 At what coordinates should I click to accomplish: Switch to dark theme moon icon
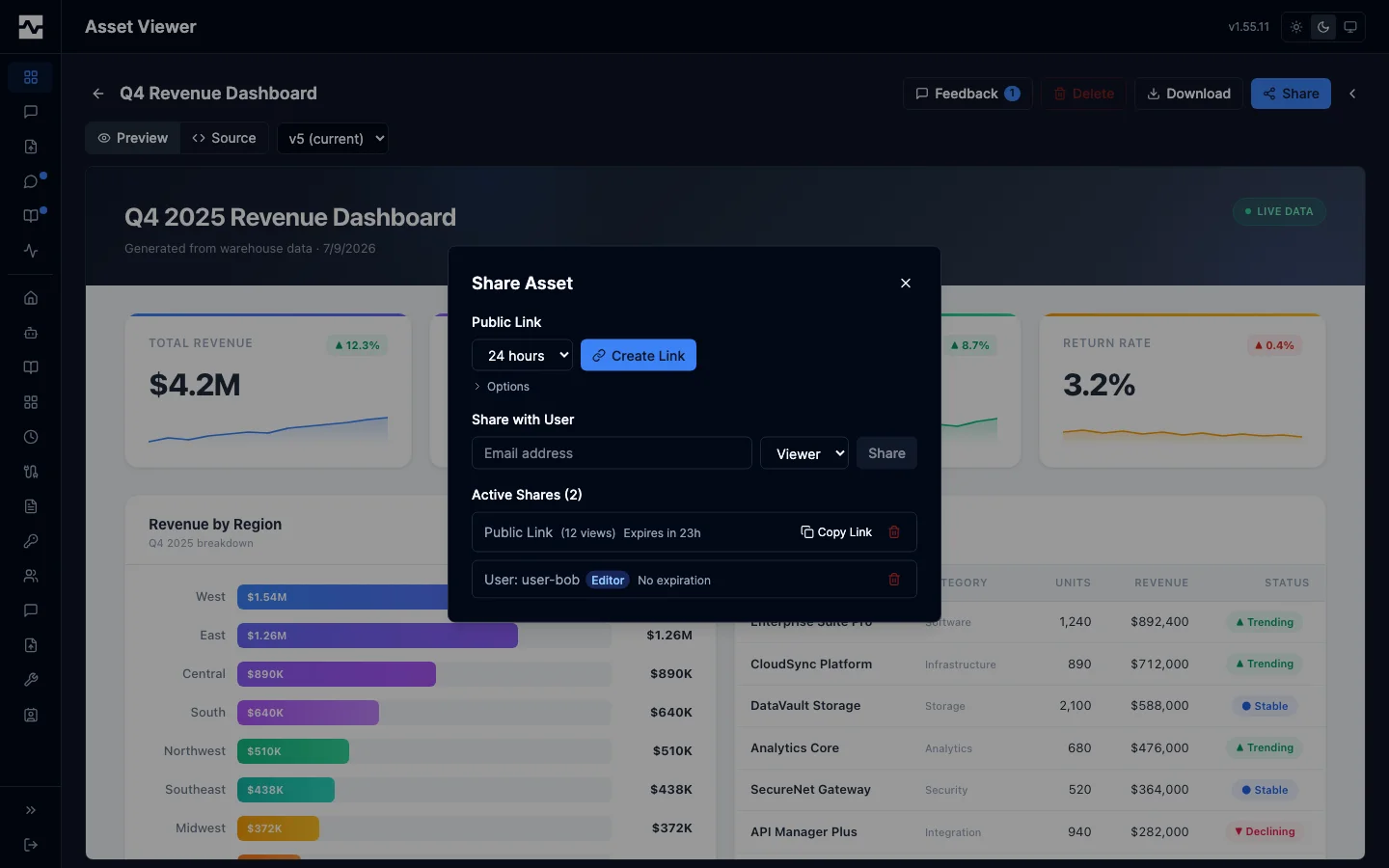(1323, 27)
